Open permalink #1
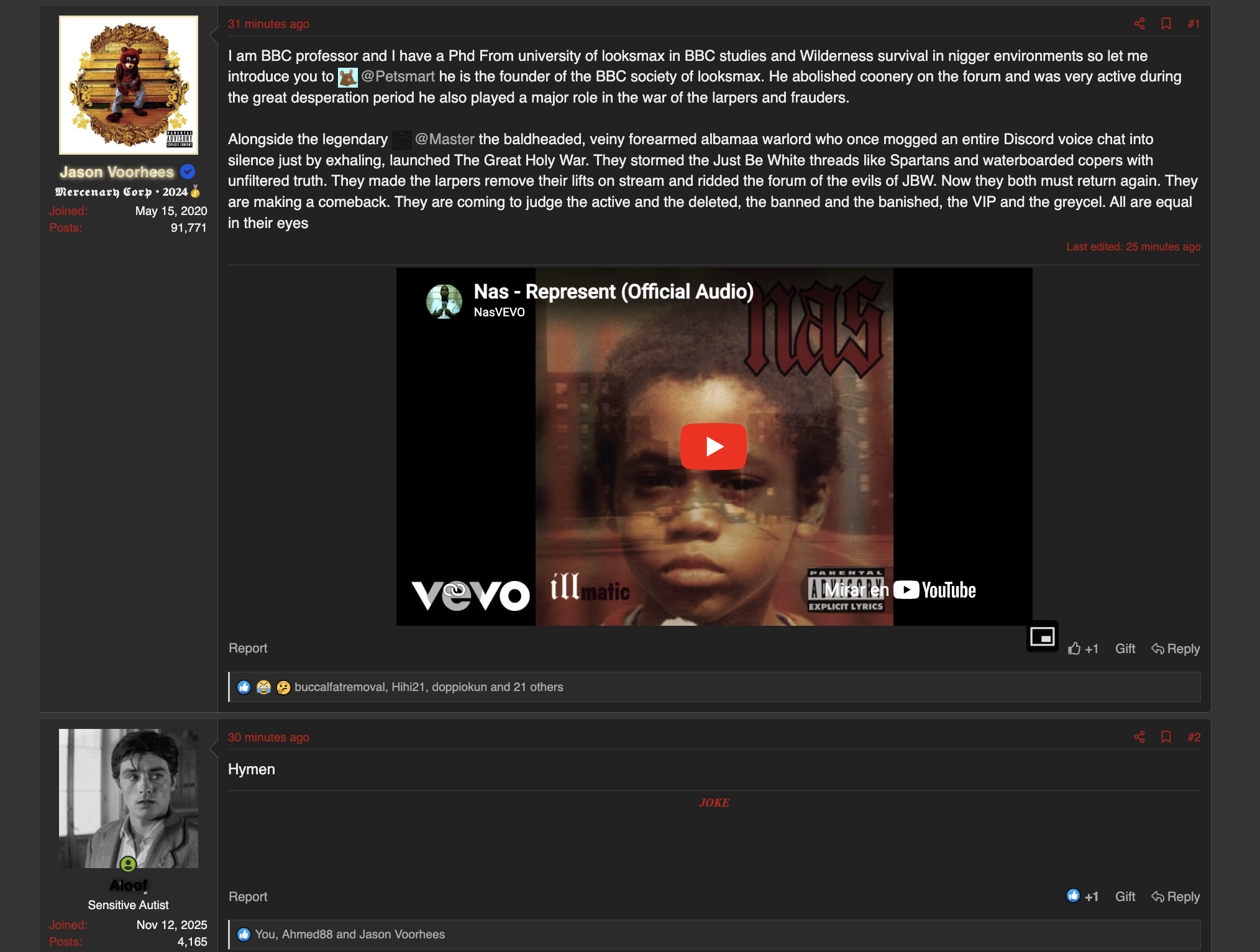Viewport: 1260px width, 952px height. click(x=1194, y=24)
